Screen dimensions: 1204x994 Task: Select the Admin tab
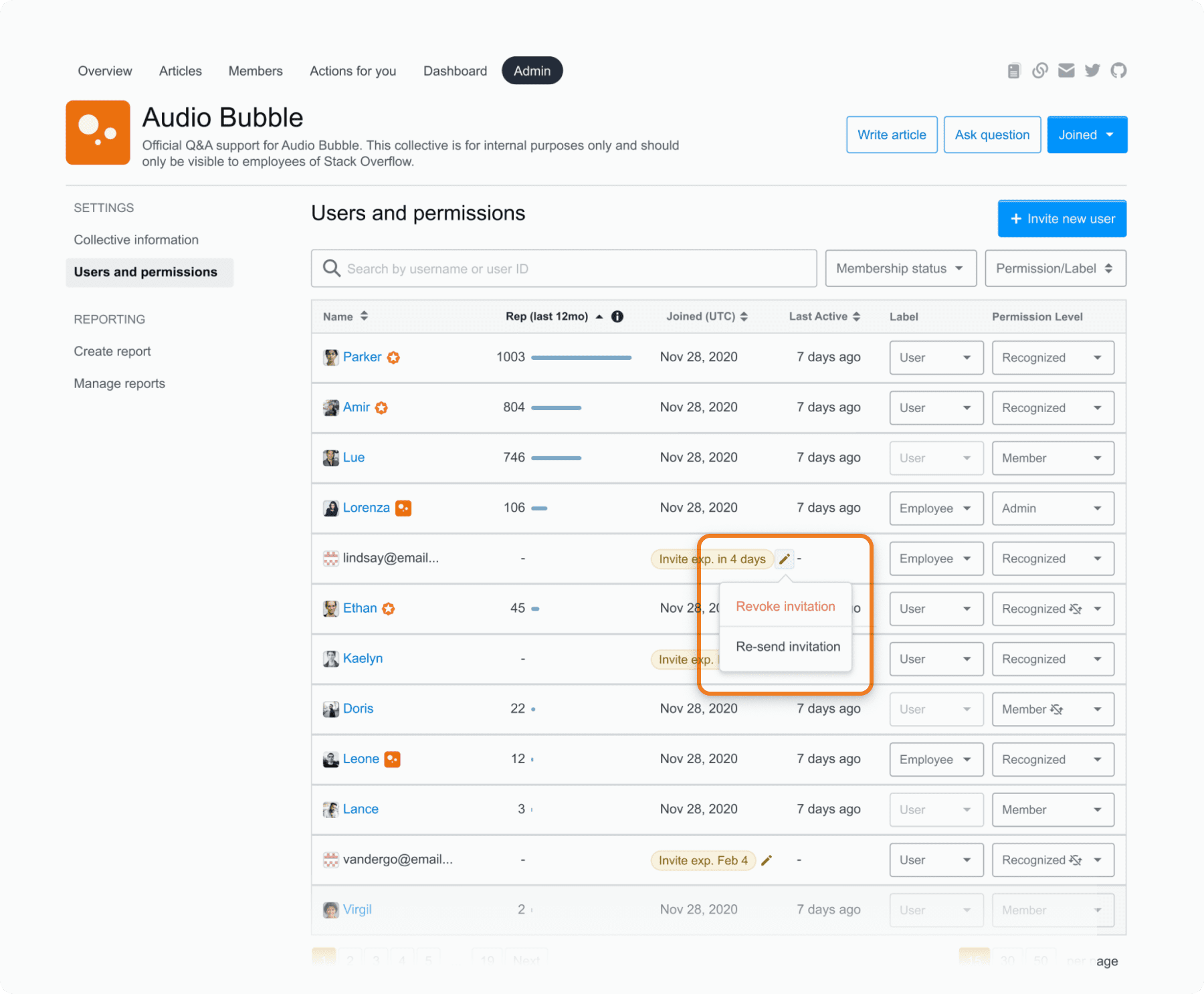coord(532,71)
